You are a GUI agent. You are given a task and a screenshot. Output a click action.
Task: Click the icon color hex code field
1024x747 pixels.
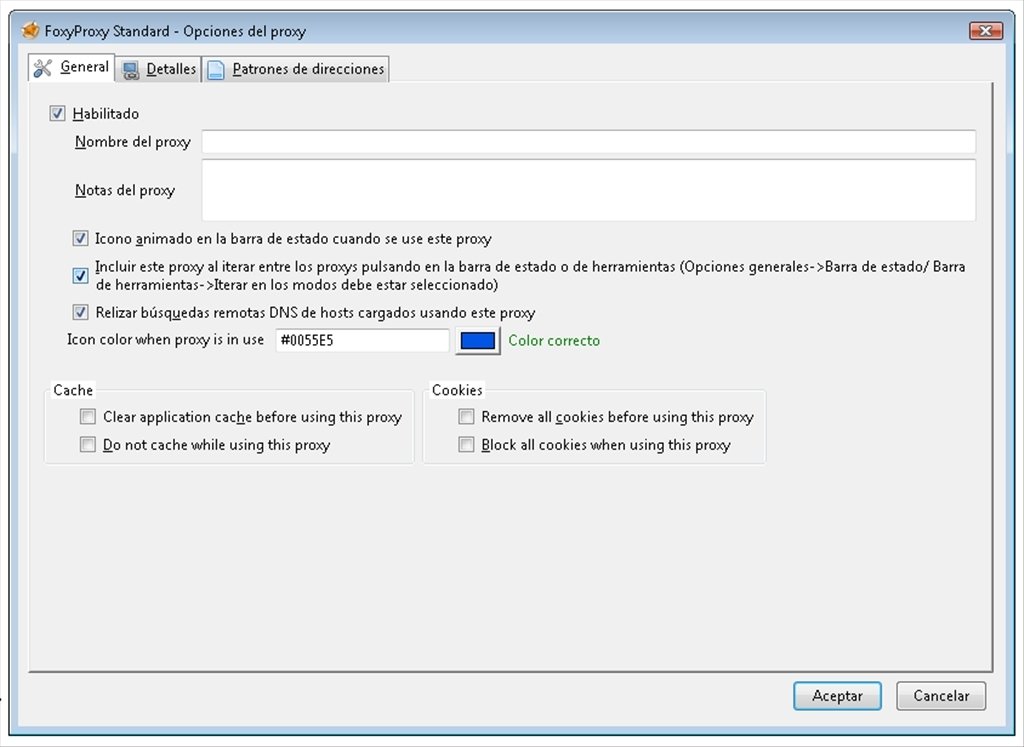362,340
